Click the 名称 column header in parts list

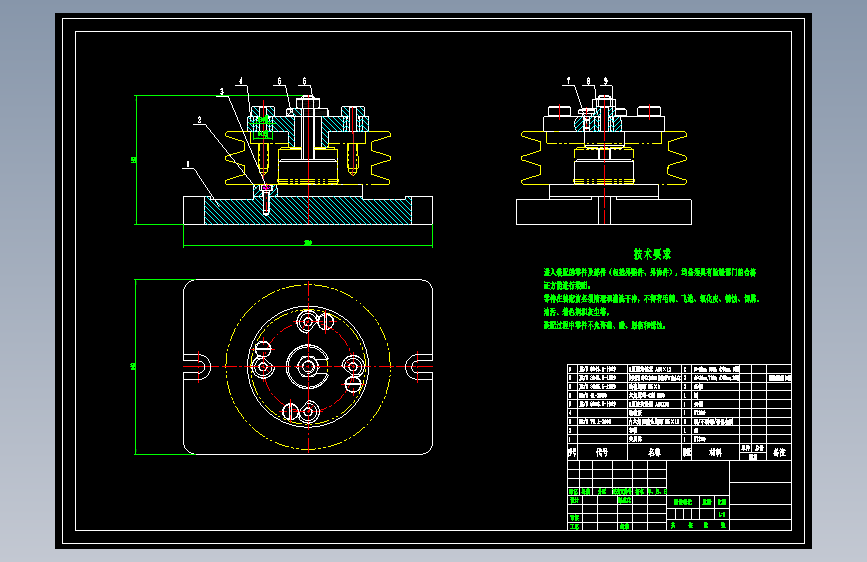[x=655, y=452]
